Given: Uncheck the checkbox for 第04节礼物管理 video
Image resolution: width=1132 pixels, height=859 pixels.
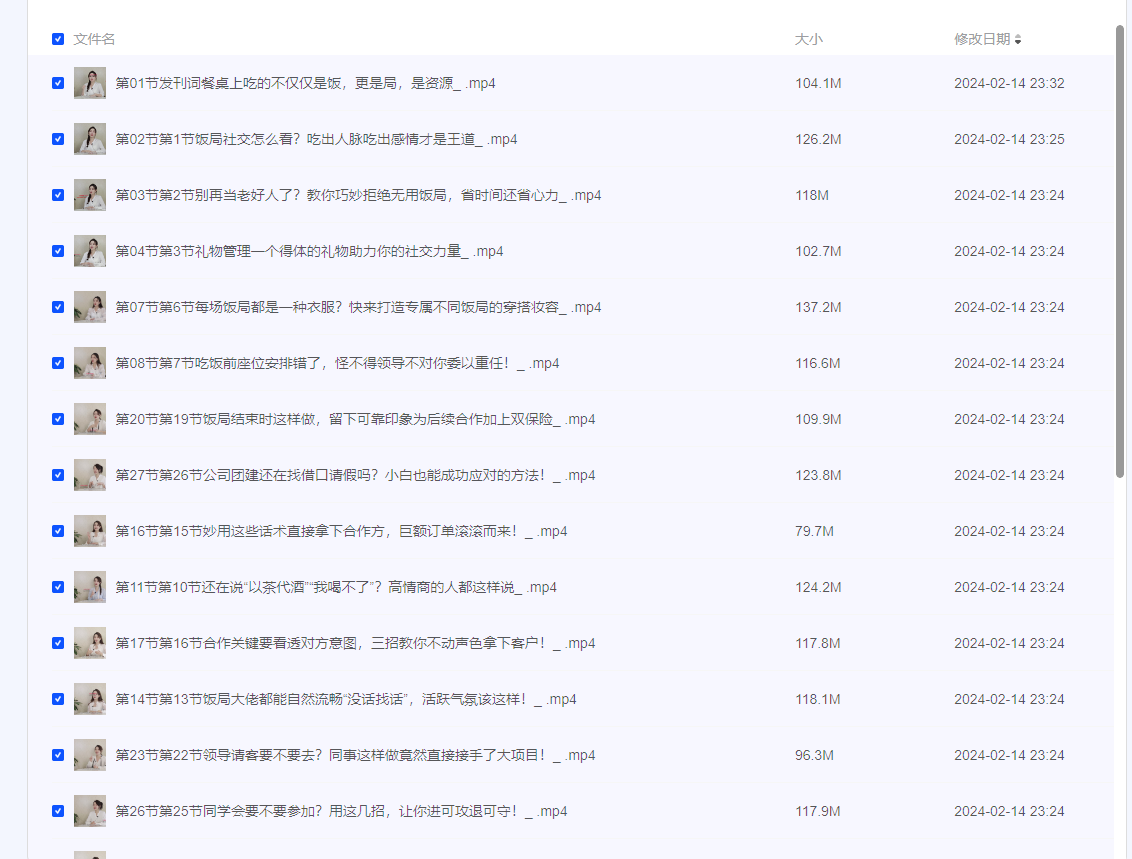Looking at the screenshot, I should [x=58, y=251].
